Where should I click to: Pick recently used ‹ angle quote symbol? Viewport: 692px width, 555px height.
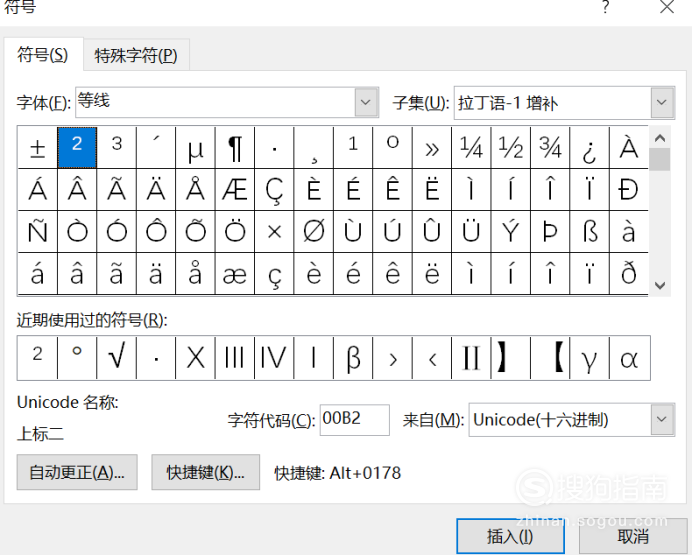coord(432,358)
